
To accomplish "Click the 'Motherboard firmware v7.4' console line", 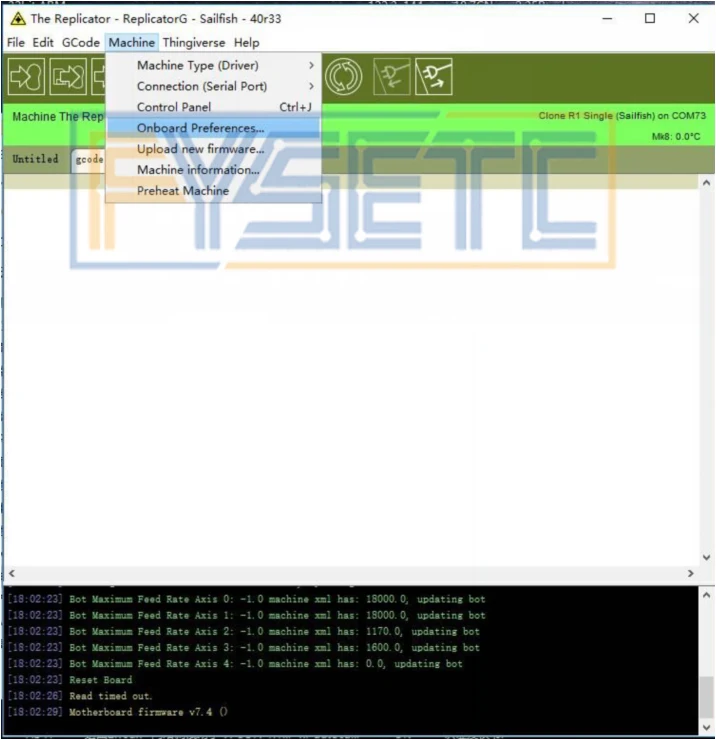I will coord(148,712).
